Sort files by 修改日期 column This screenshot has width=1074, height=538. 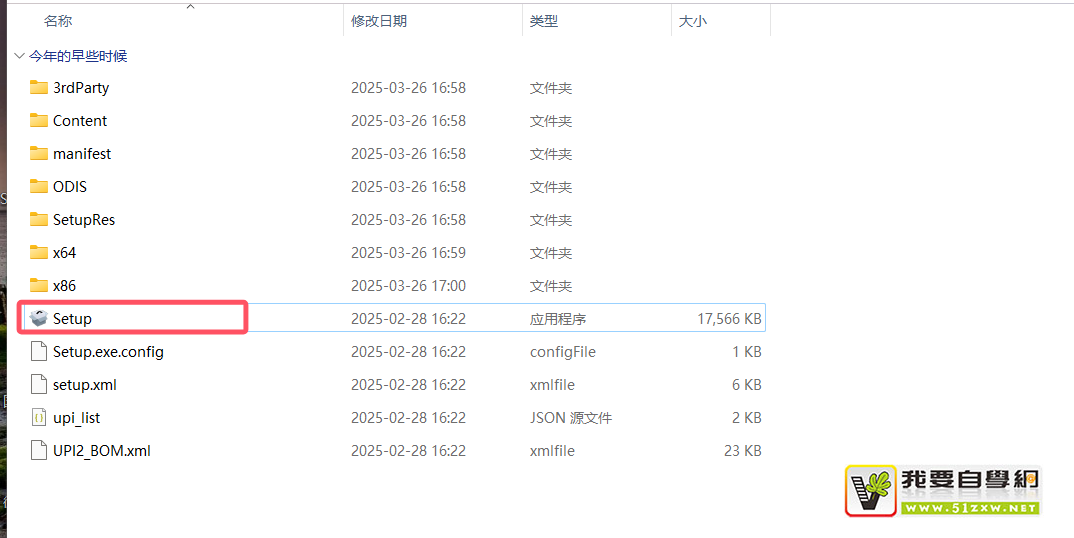click(x=378, y=21)
